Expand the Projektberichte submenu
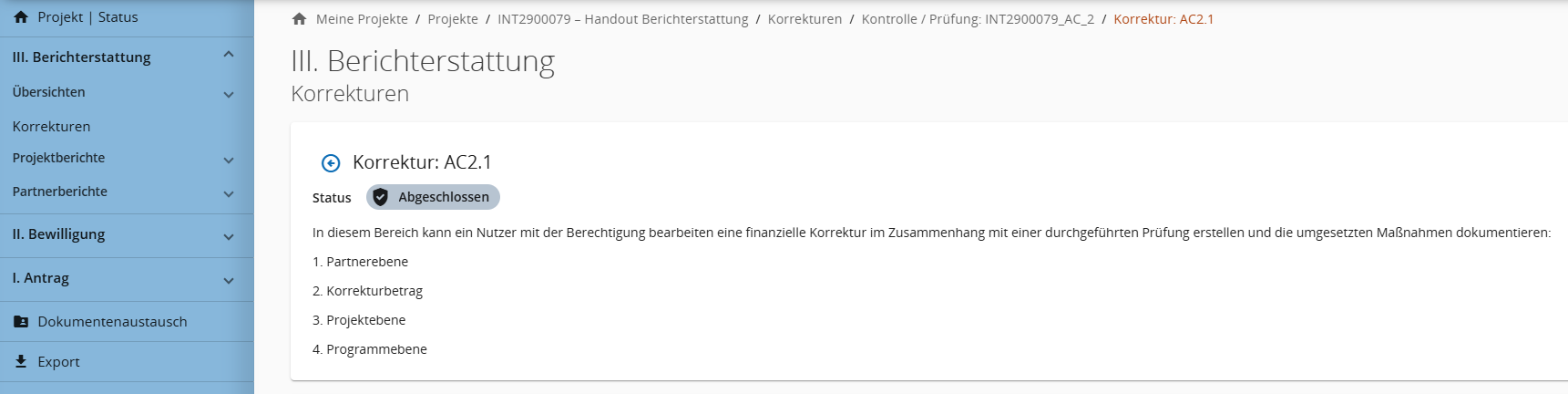Viewport: 1568px width, 394px height. pyautogui.click(x=229, y=160)
